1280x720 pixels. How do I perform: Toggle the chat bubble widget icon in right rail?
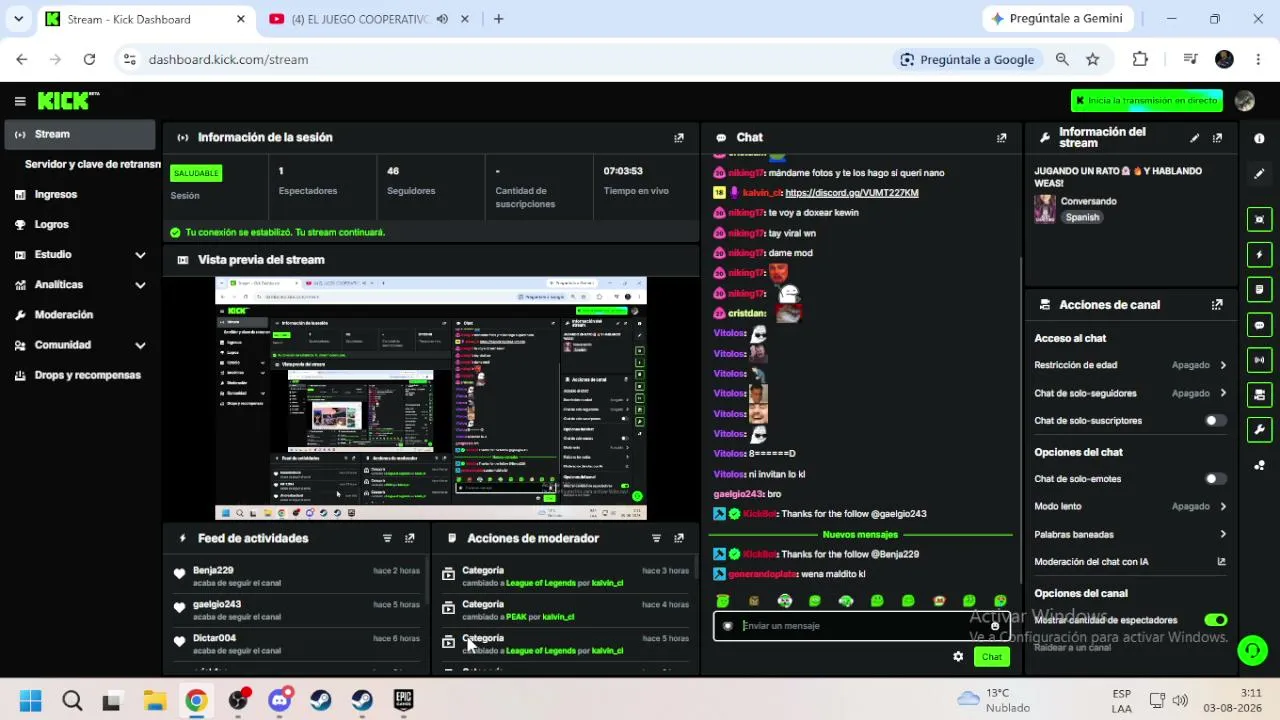pos(1259,325)
